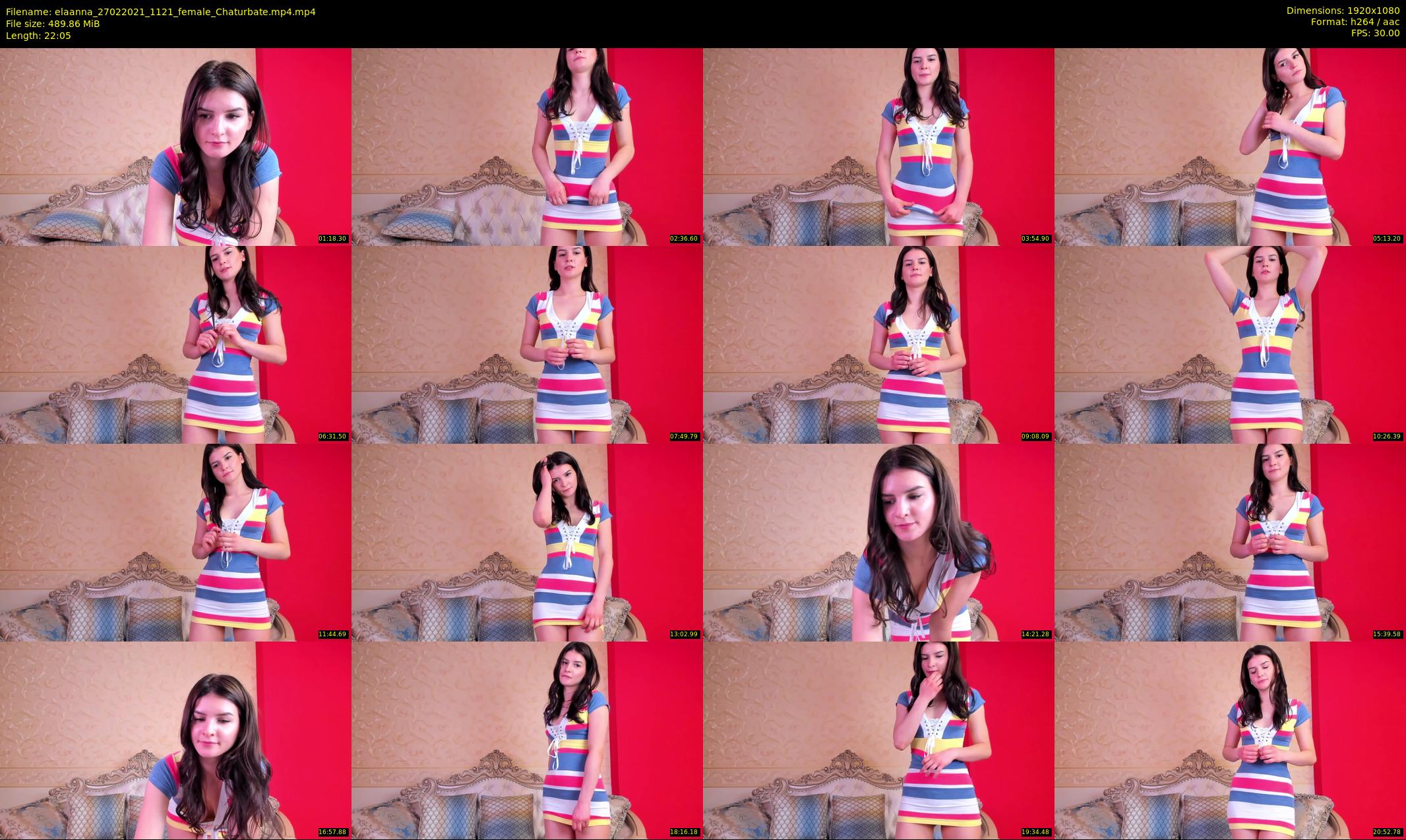This screenshot has height=840, width=1406.
Task: Click the Dimensions 1920x1080 label
Action: tap(1343, 11)
